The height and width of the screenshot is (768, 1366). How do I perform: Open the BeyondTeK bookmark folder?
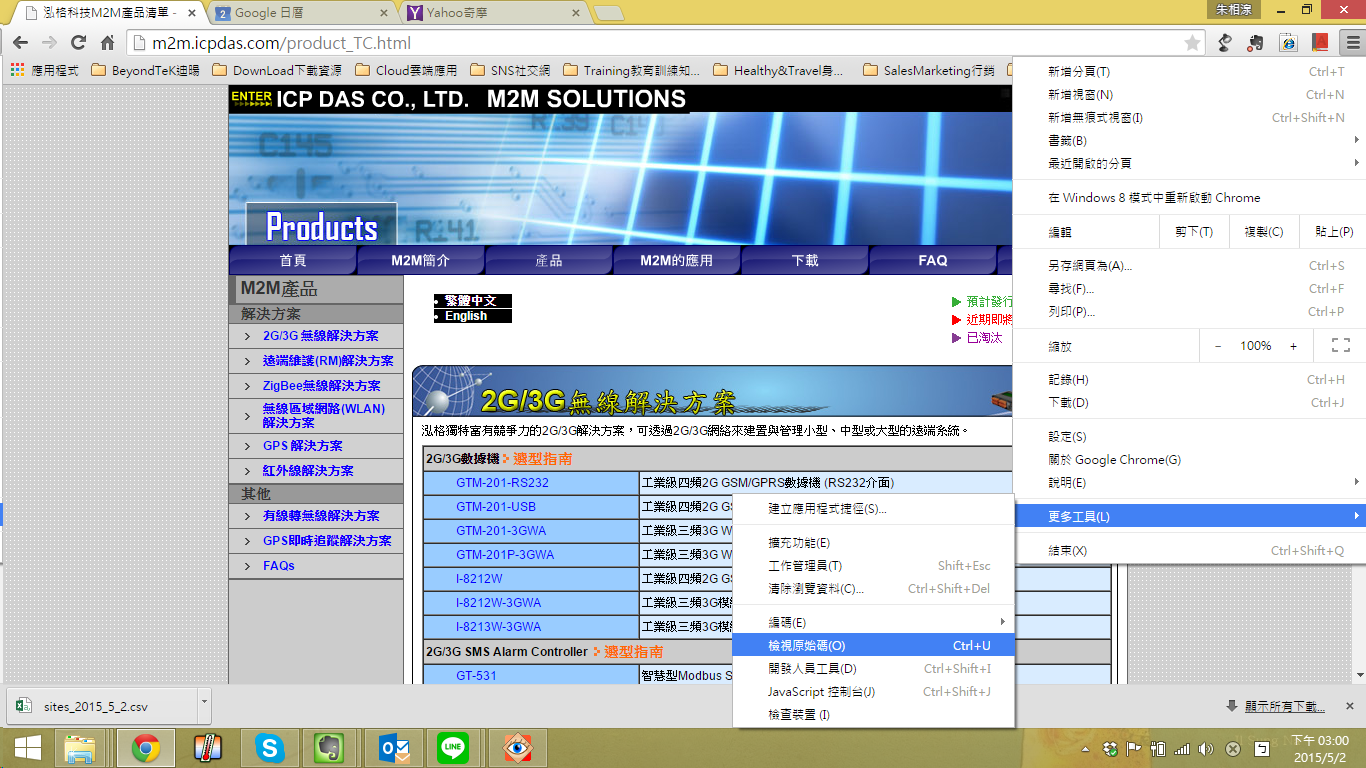pyautogui.click(x=145, y=70)
